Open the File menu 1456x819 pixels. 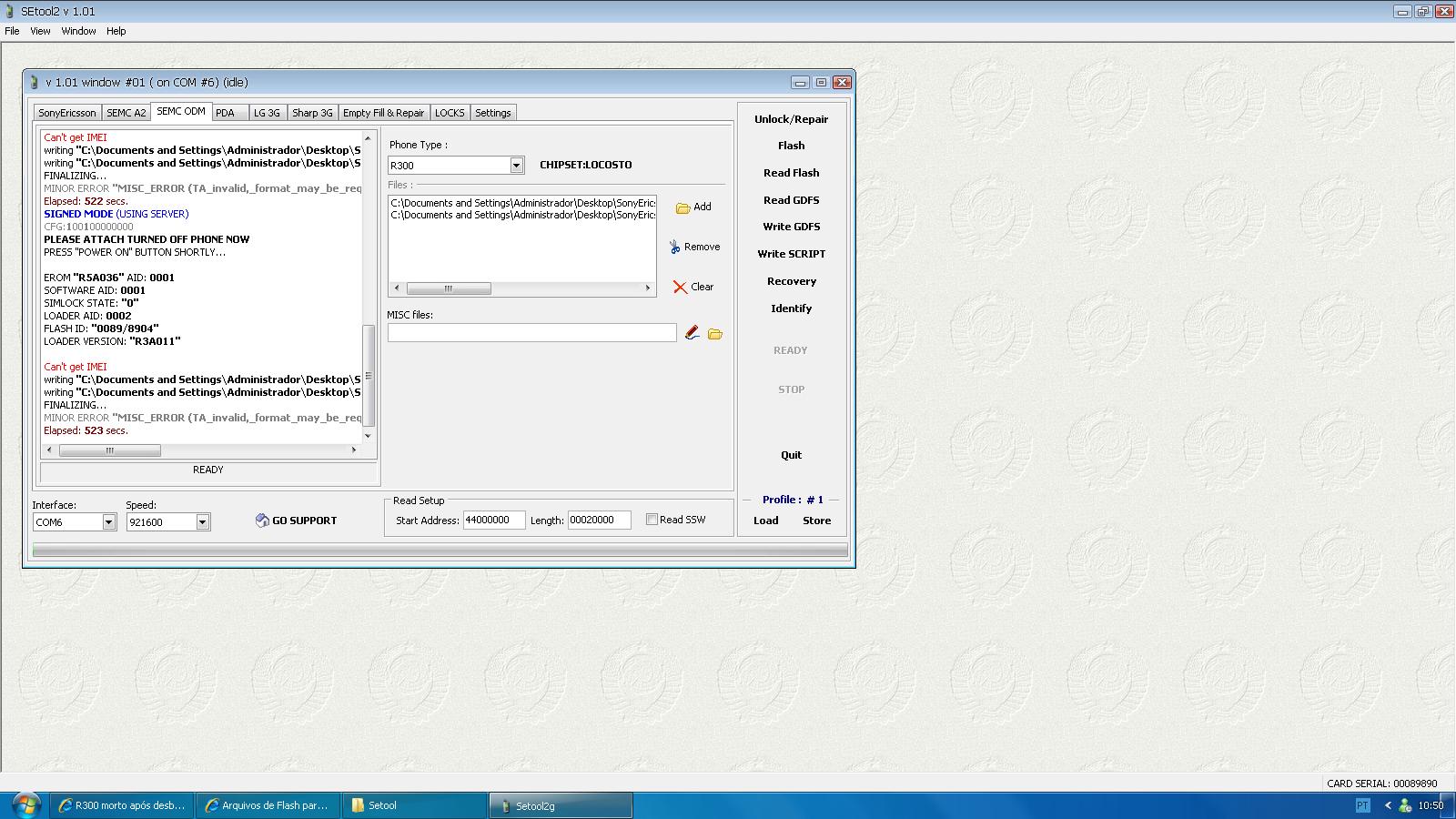coord(12,31)
